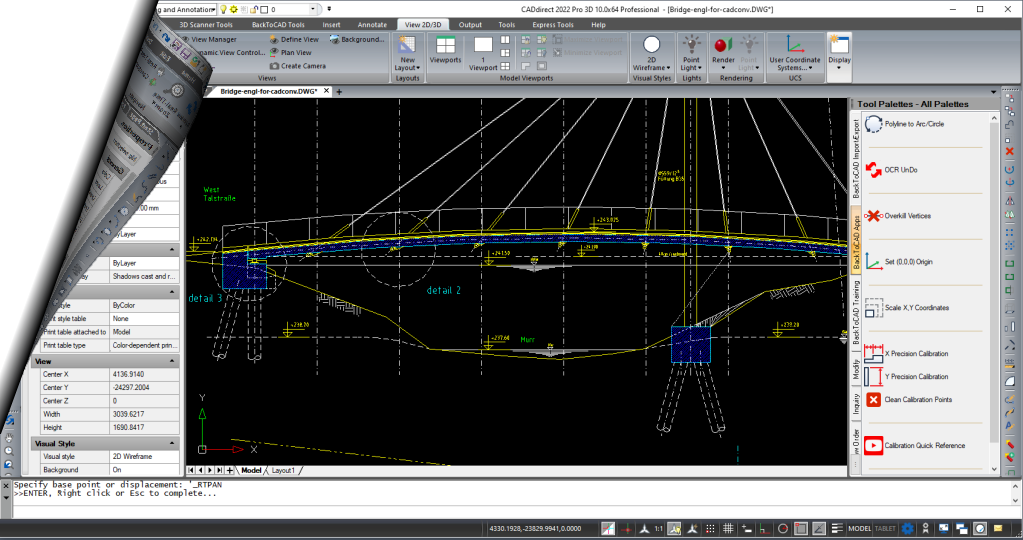Click the Tool Palettes scroll down arrow
This screenshot has height=540, width=1023.
click(994, 469)
